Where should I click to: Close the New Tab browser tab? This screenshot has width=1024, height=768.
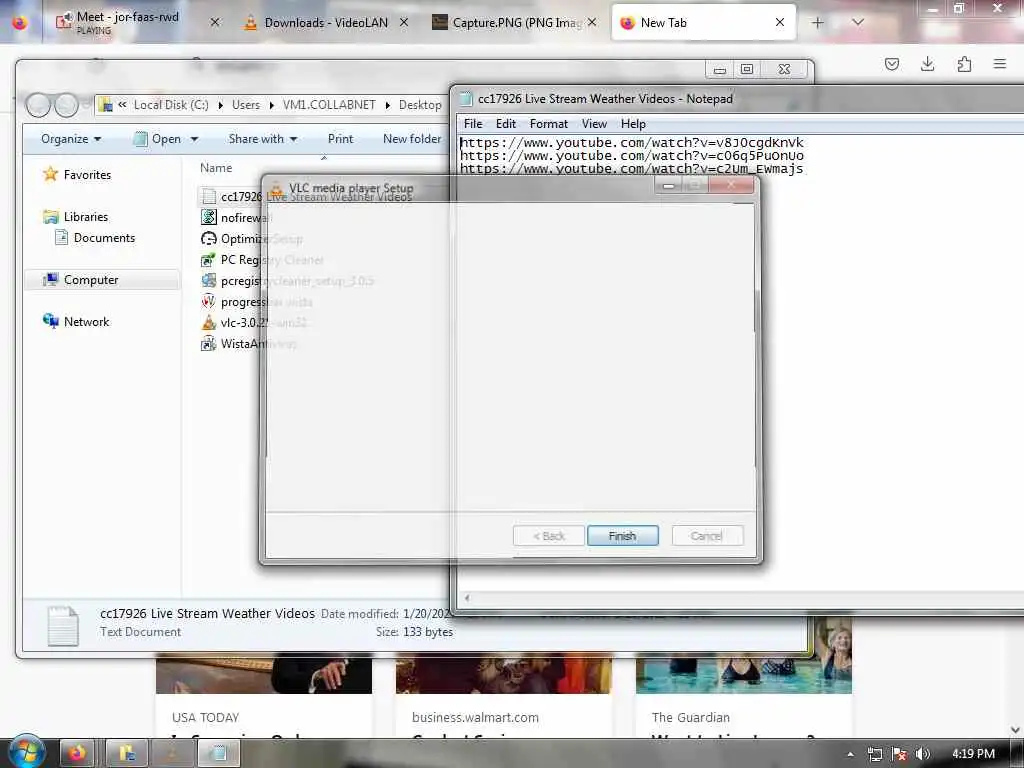point(780,23)
